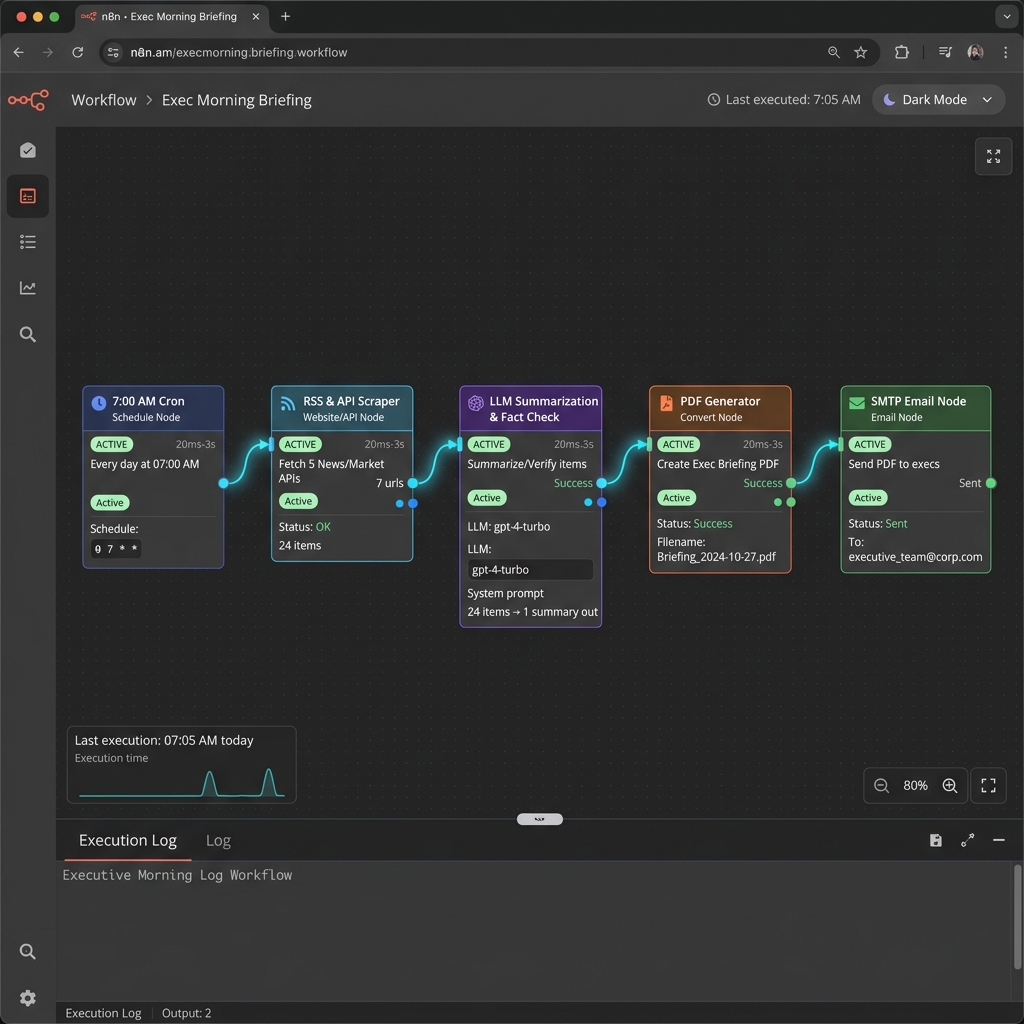Switch to the Execution Log tab

tap(128, 840)
